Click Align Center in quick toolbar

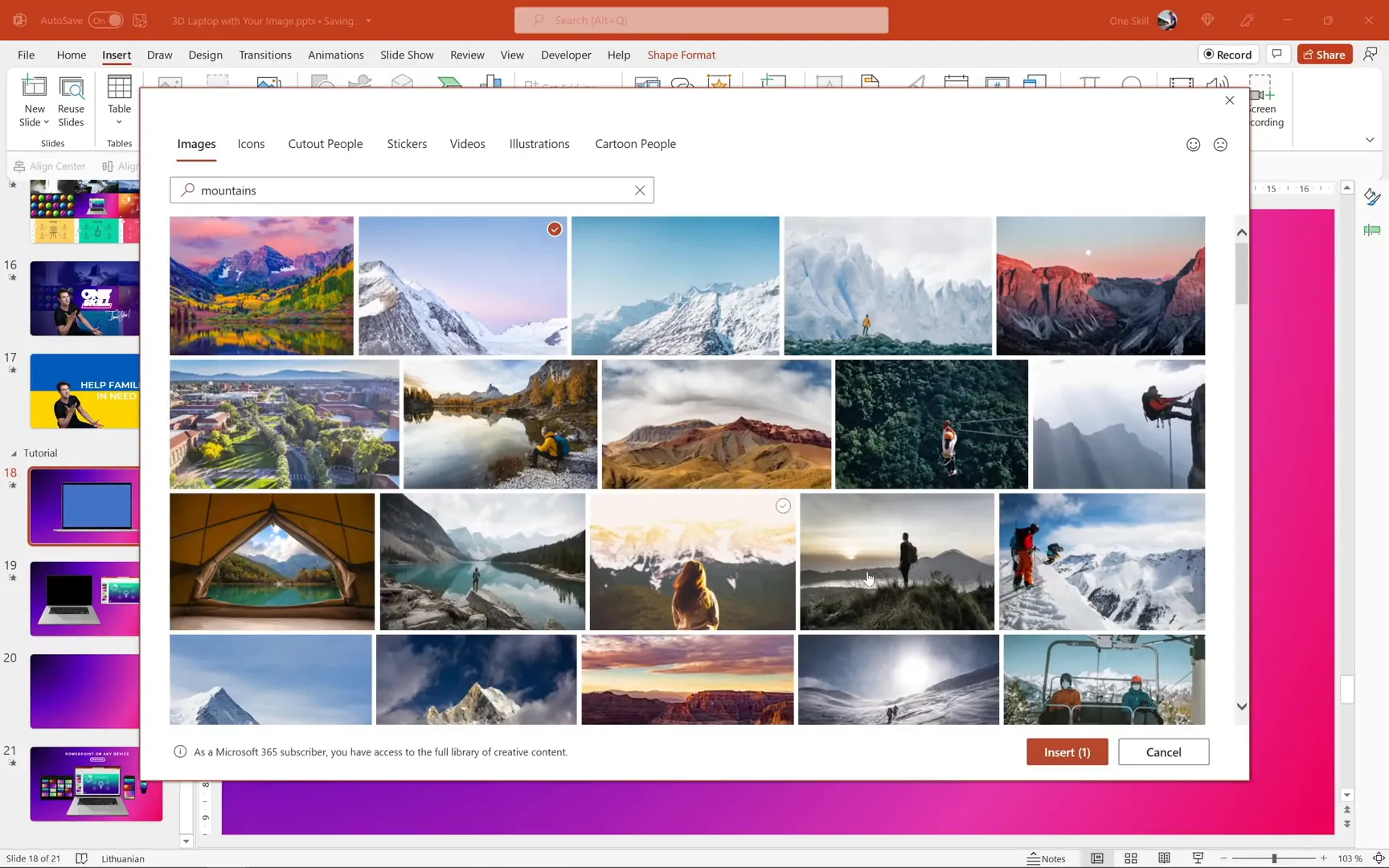pos(50,166)
